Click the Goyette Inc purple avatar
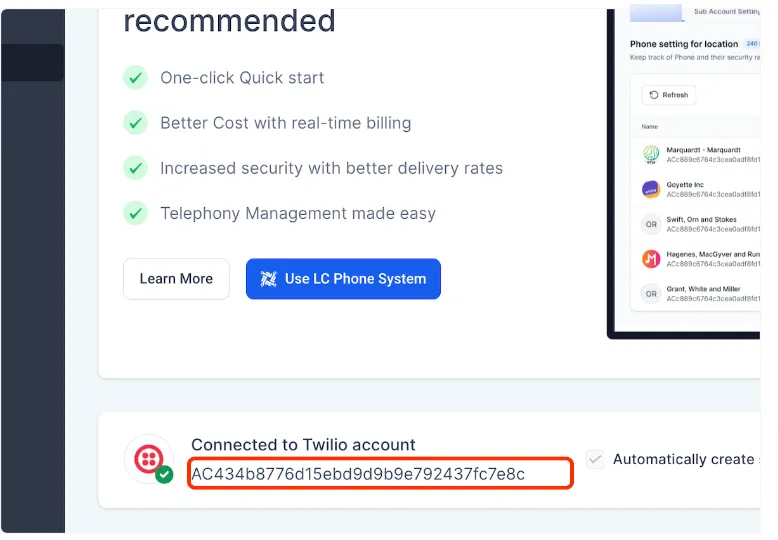The width and height of the screenshot is (778, 540). point(651,189)
